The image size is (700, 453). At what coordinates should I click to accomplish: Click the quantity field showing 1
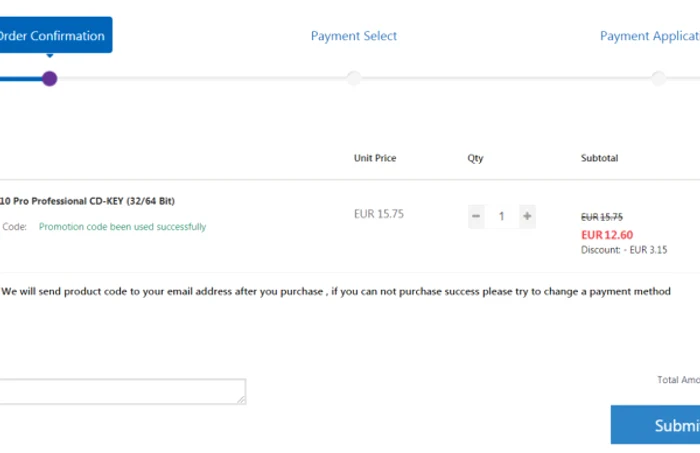(501, 216)
